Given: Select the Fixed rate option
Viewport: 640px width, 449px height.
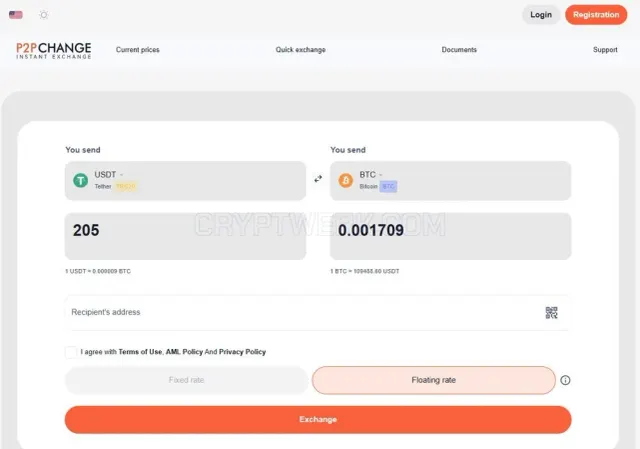Looking at the screenshot, I should click(187, 380).
